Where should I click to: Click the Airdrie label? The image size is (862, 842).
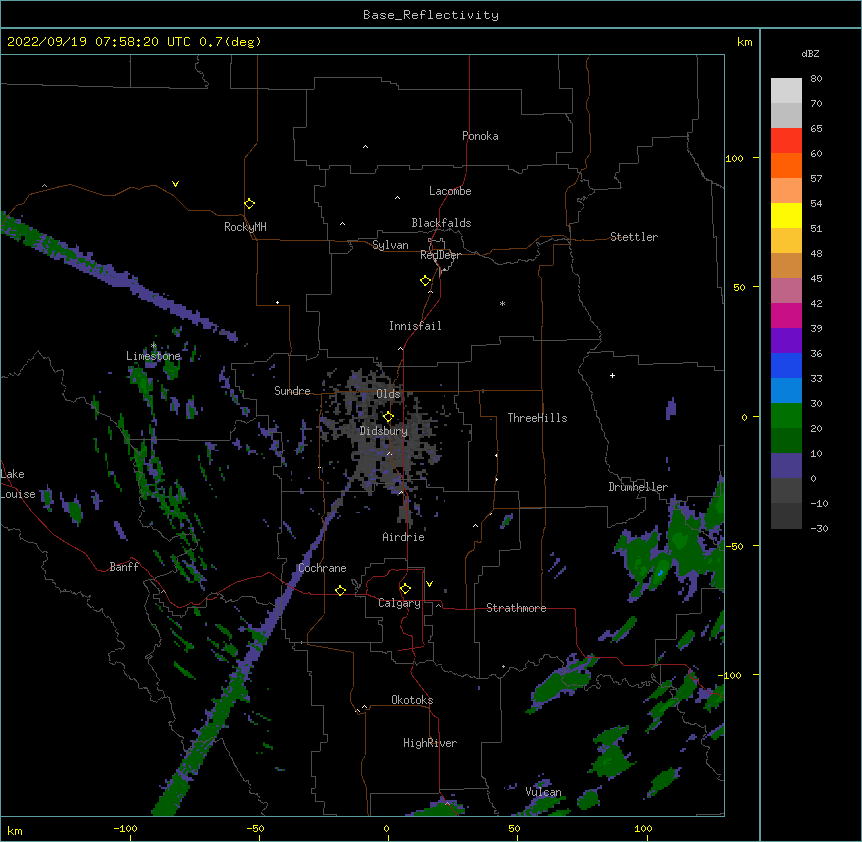pos(404,537)
